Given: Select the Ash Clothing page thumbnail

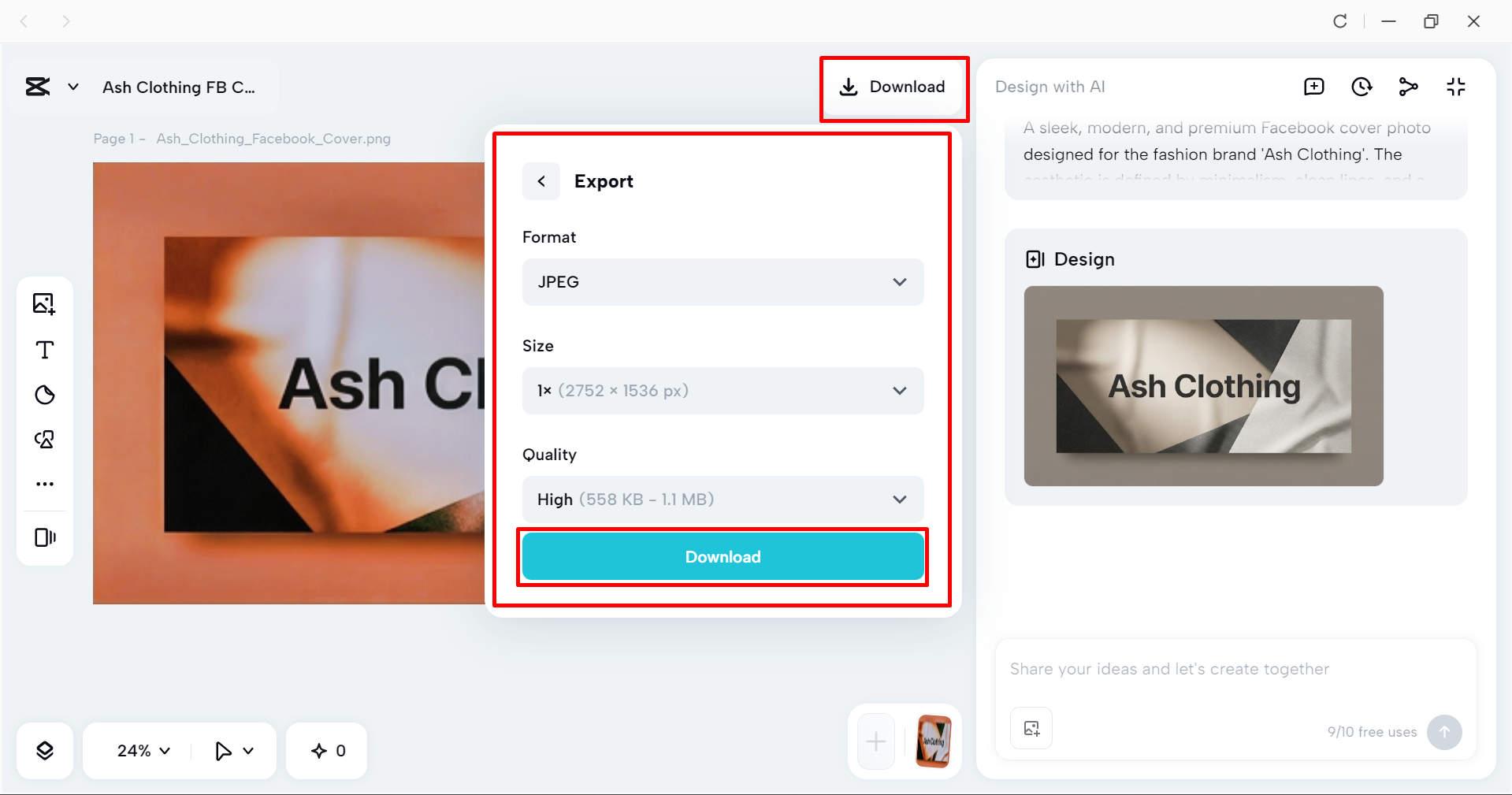Looking at the screenshot, I should click(x=934, y=741).
